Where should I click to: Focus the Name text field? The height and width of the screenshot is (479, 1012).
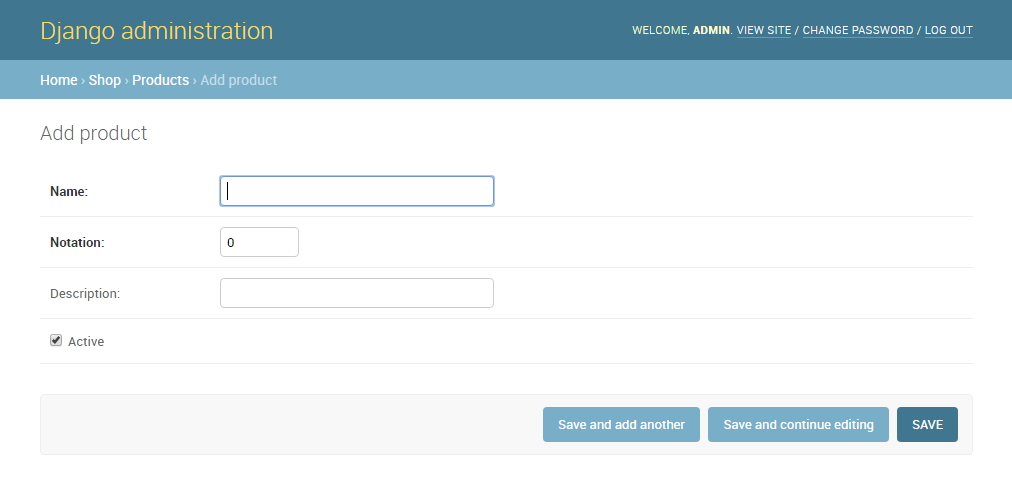[356, 191]
